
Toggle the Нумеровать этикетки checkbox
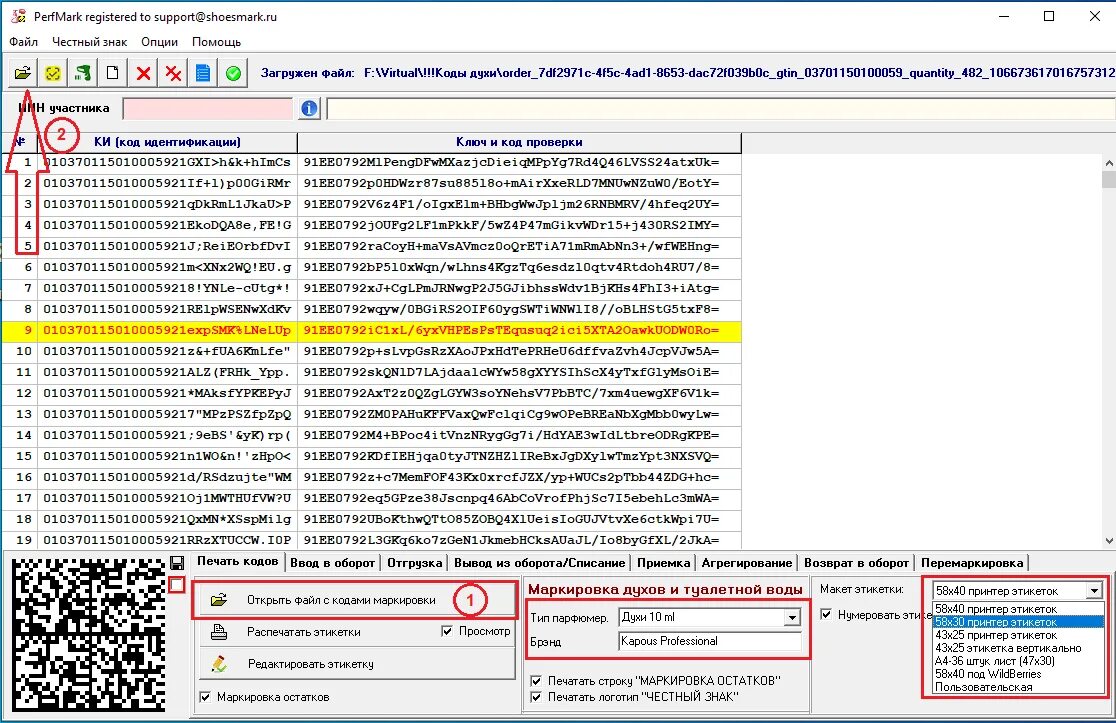[826, 614]
